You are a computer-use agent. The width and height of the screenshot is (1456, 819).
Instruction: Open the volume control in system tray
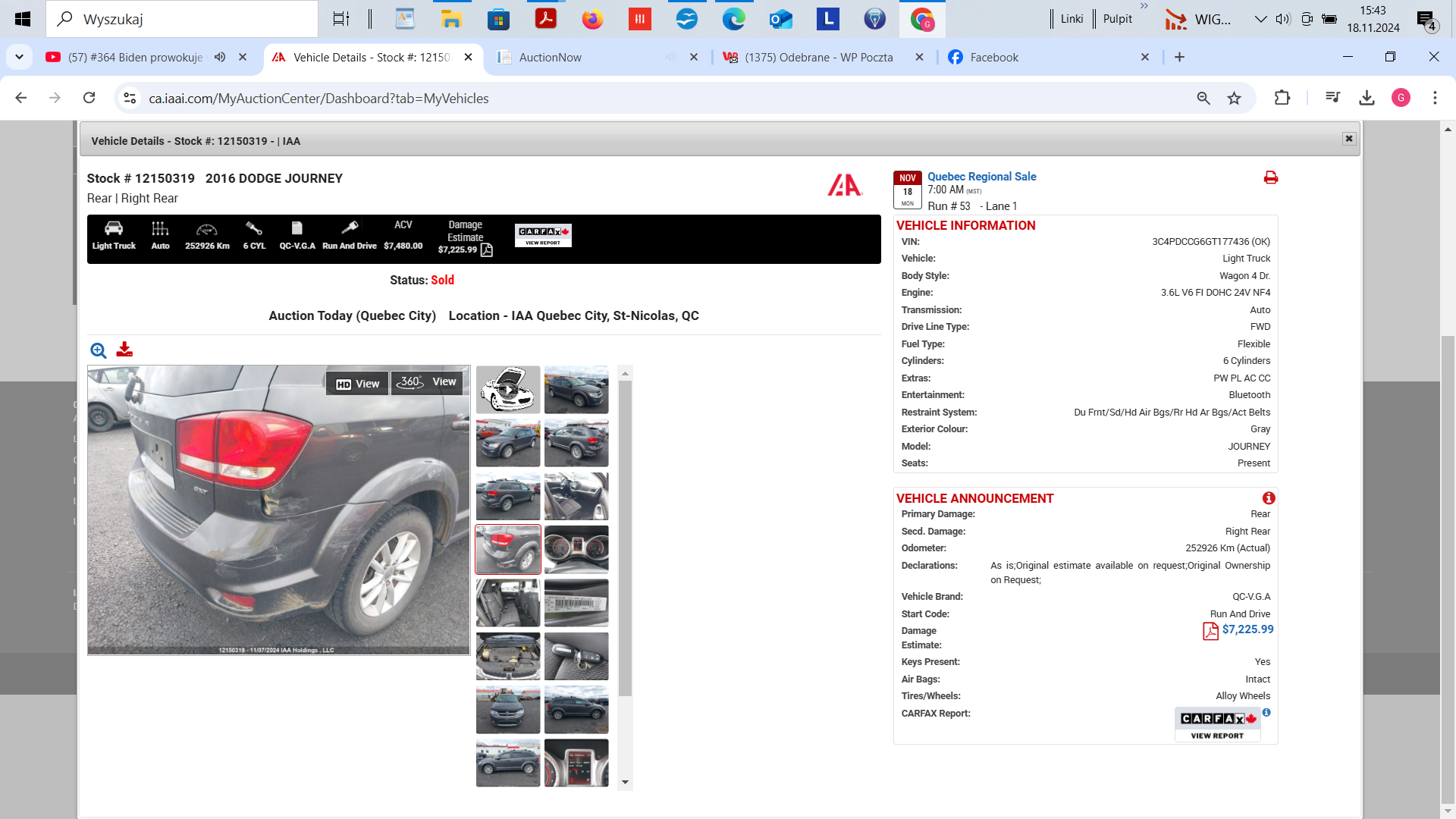(x=1283, y=19)
